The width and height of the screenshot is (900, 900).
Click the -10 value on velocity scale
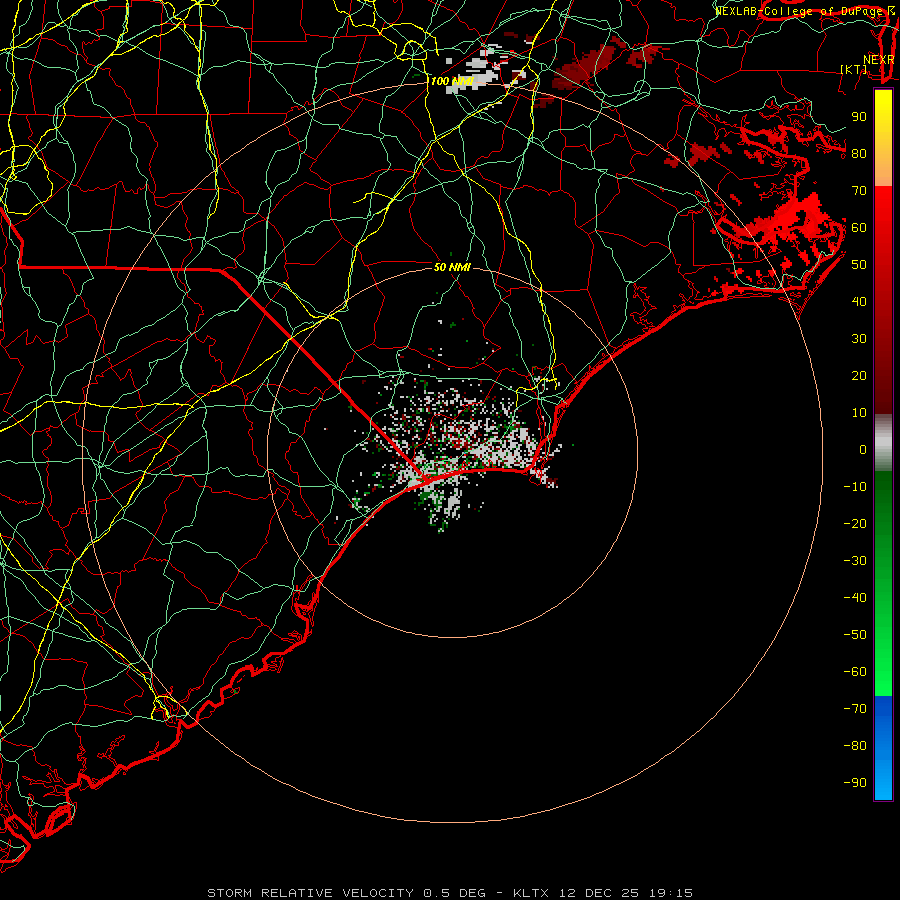[x=855, y=487]
